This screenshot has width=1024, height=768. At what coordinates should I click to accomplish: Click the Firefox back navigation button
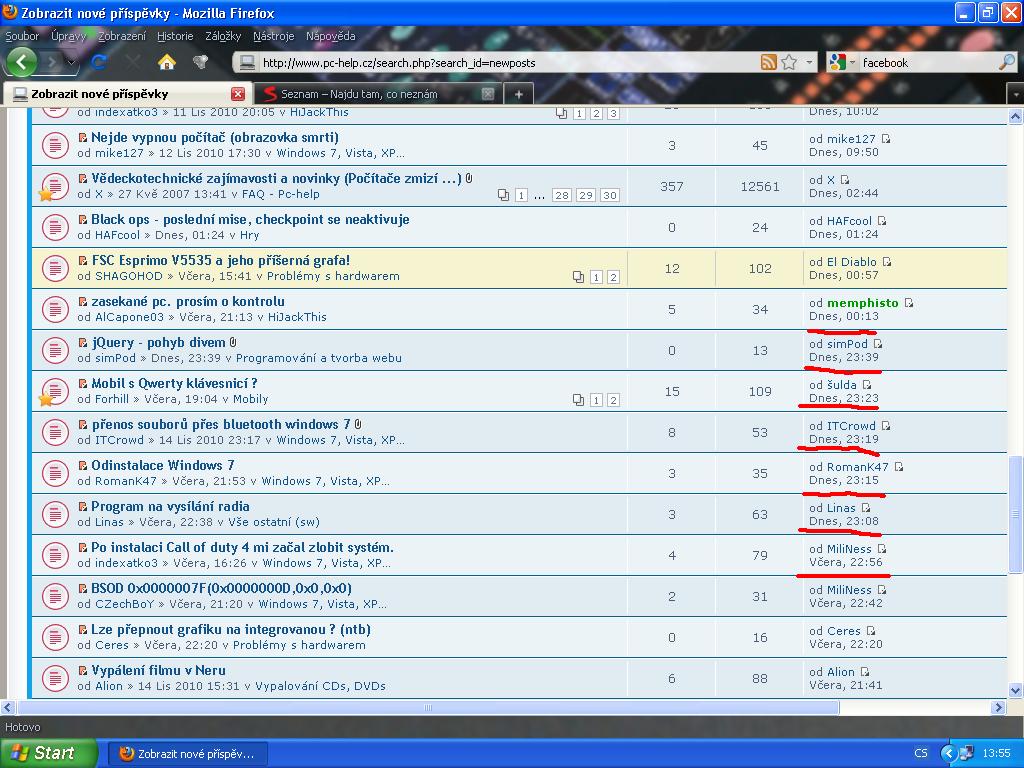tap(22, 63)
